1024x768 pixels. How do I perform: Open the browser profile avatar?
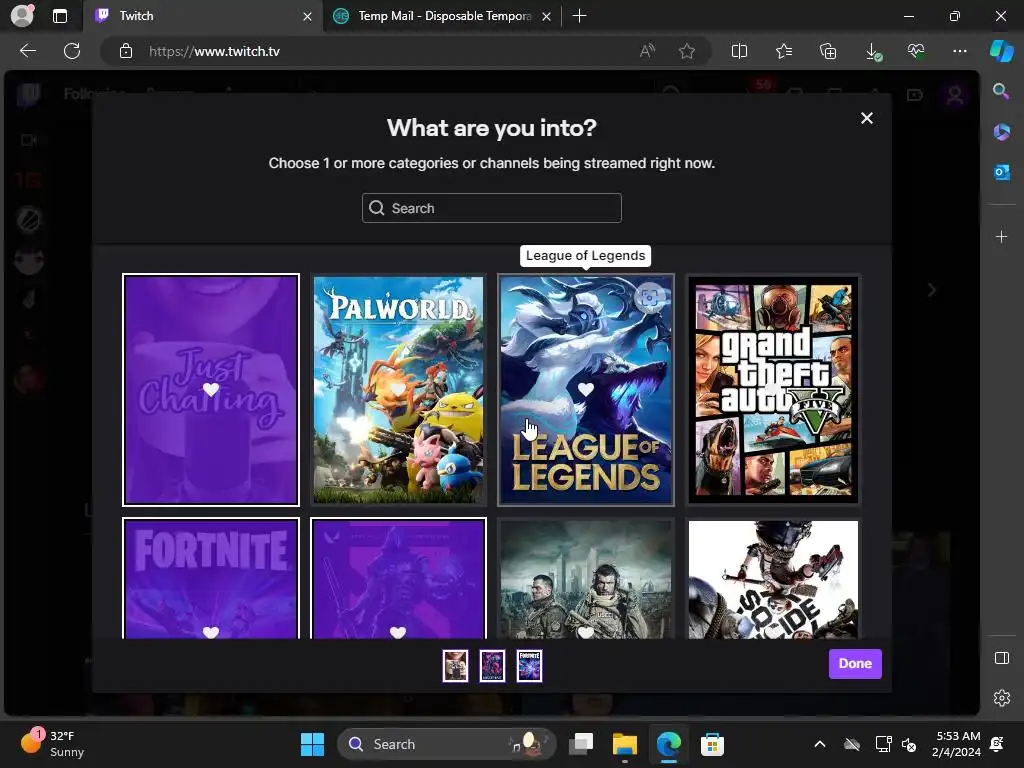pyautogui.click(x=23, y=15)
